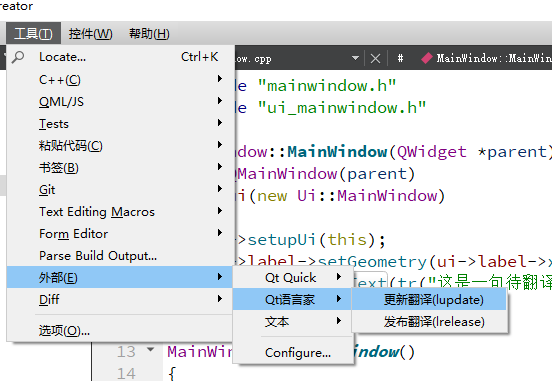The image size is (552, 381).
Task: Collapse the line 13 fold arrow
Action: tap(151, 350)
